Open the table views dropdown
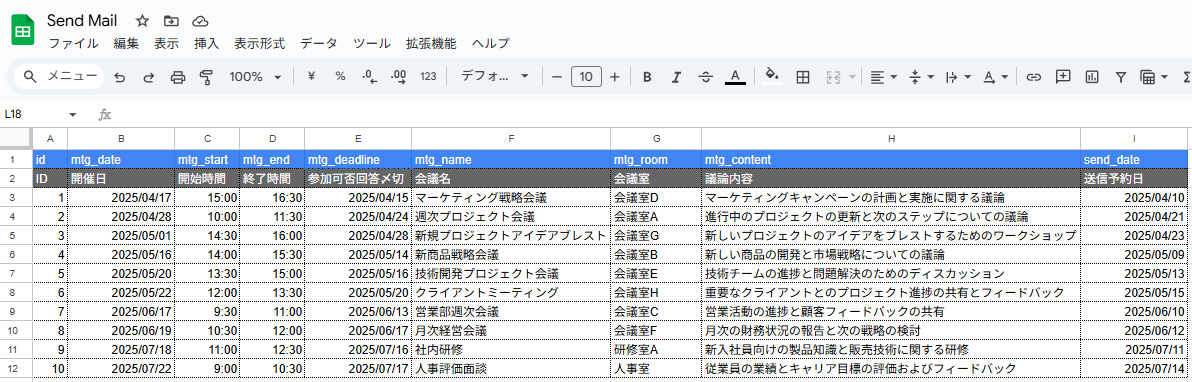Image resolution: width=1192 pixels, height=382 pixels. (1154, 77)
